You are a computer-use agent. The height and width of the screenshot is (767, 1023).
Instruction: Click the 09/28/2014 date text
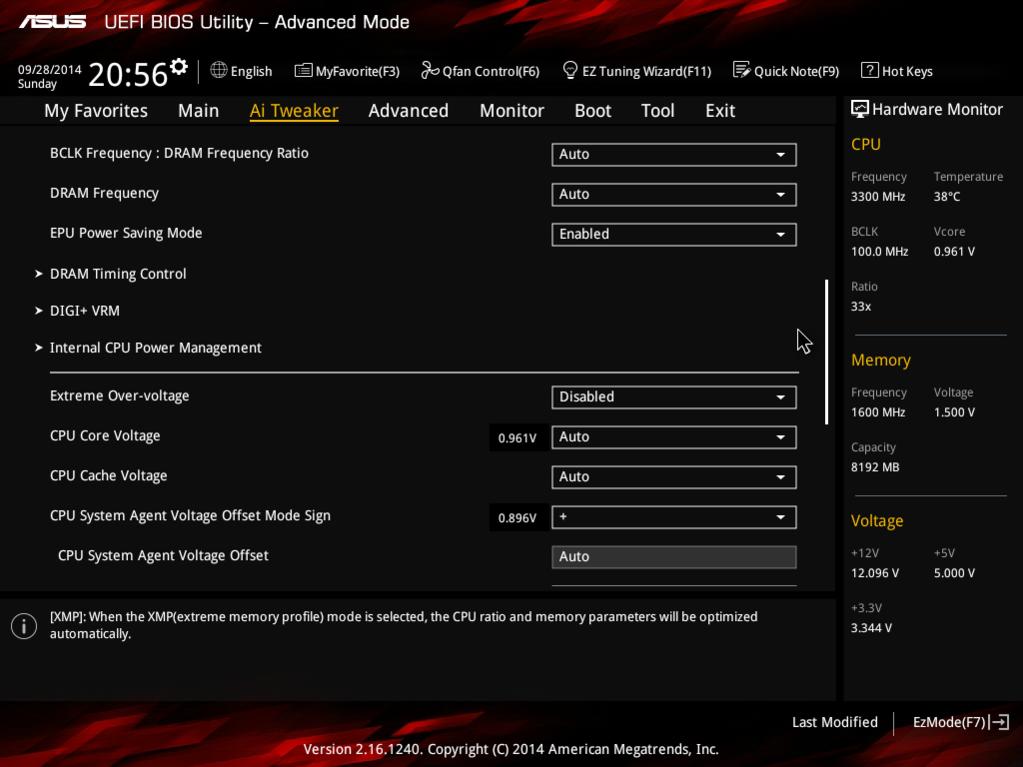click(x=49, y=69)
